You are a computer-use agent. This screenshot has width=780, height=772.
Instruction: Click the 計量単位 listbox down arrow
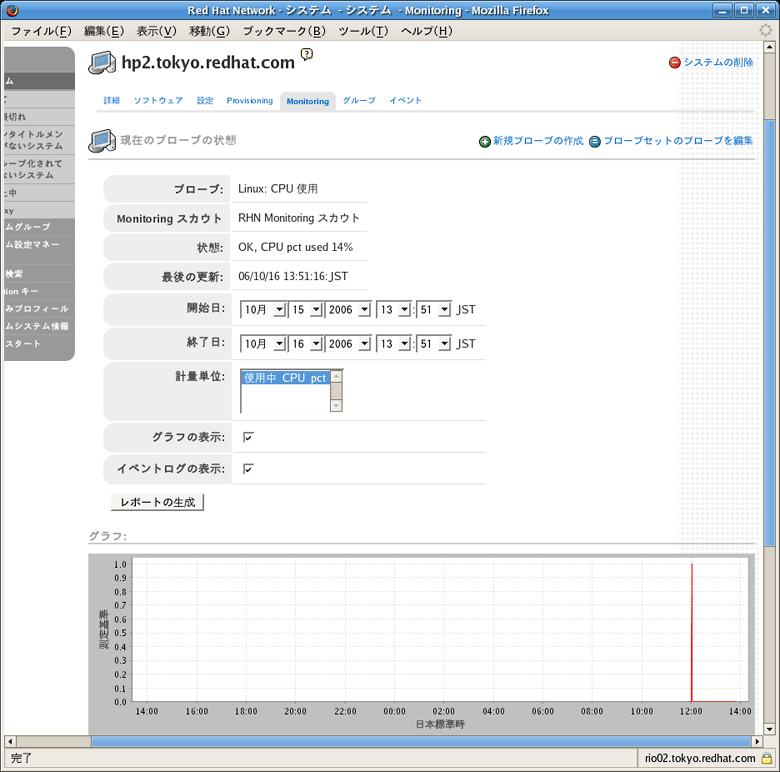[336, 406]
